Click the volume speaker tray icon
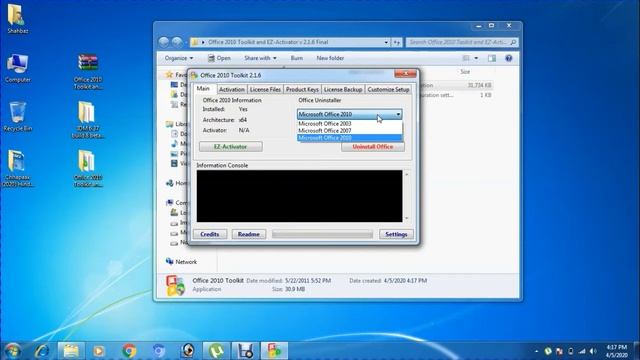Image resolution: width=640 pixels, height=360 pixels. click(593, 351)
